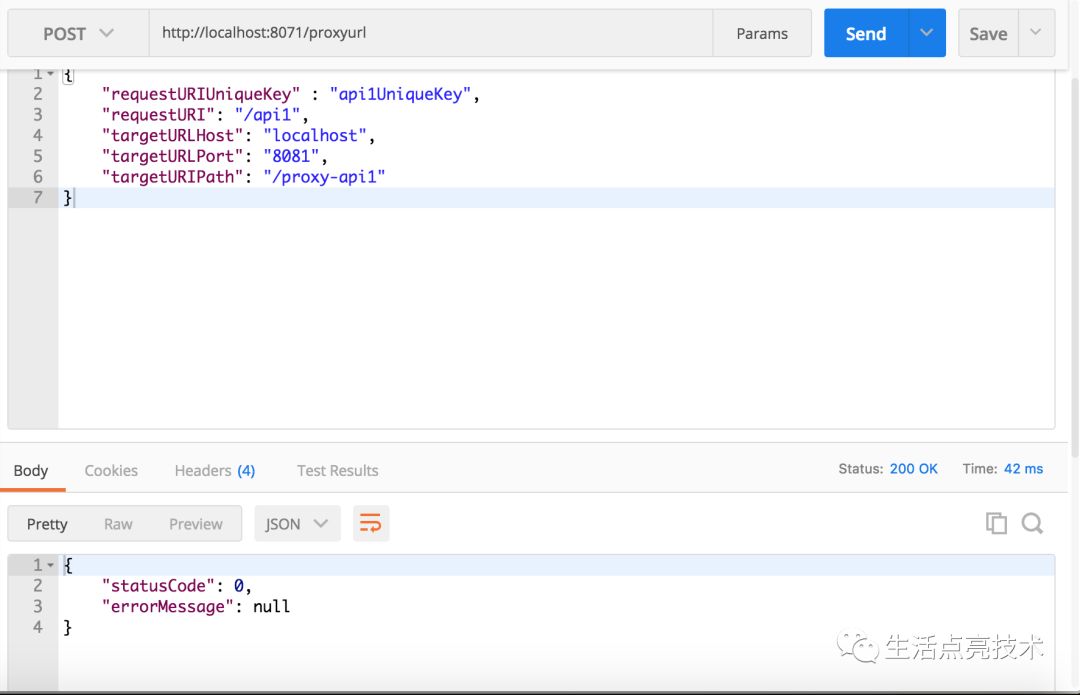Collapse the response JSON fold arrow at line 1
1080x695 pixels.
pos(50,566)
